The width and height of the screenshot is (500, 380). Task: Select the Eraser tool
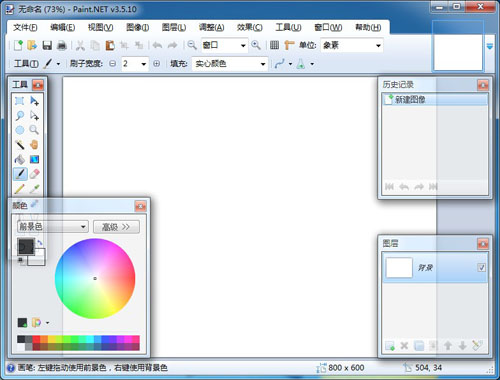coord(34,174)
